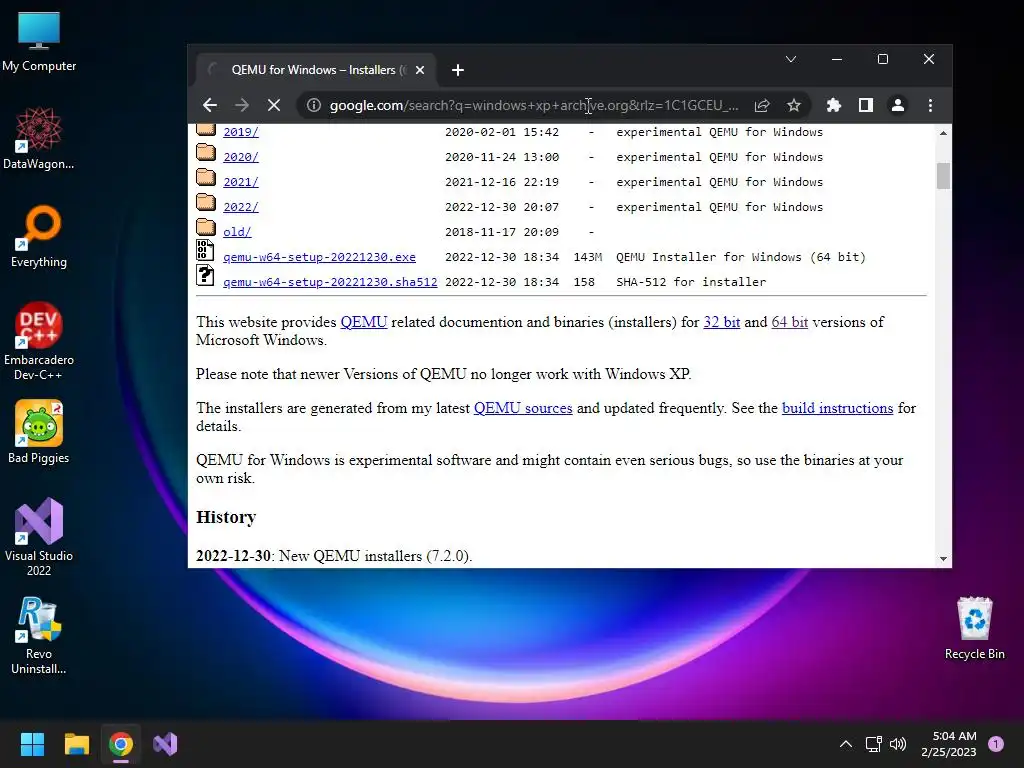
Task: Open the volume speaker tray icon
Action: 898,744
